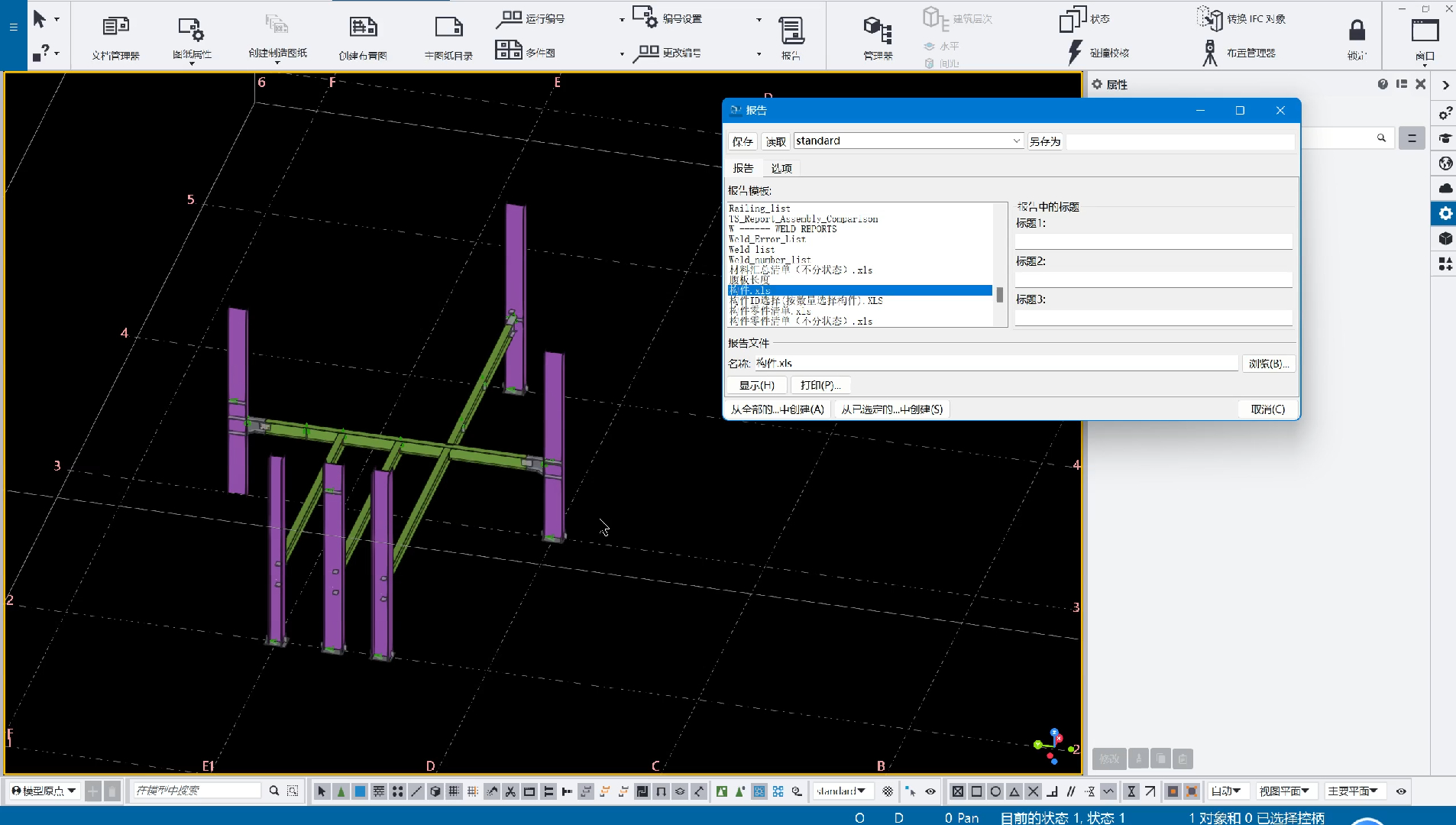Open 编号设置 numbering settings
This screenshot has height=825, width=1456.
point(667,18)
